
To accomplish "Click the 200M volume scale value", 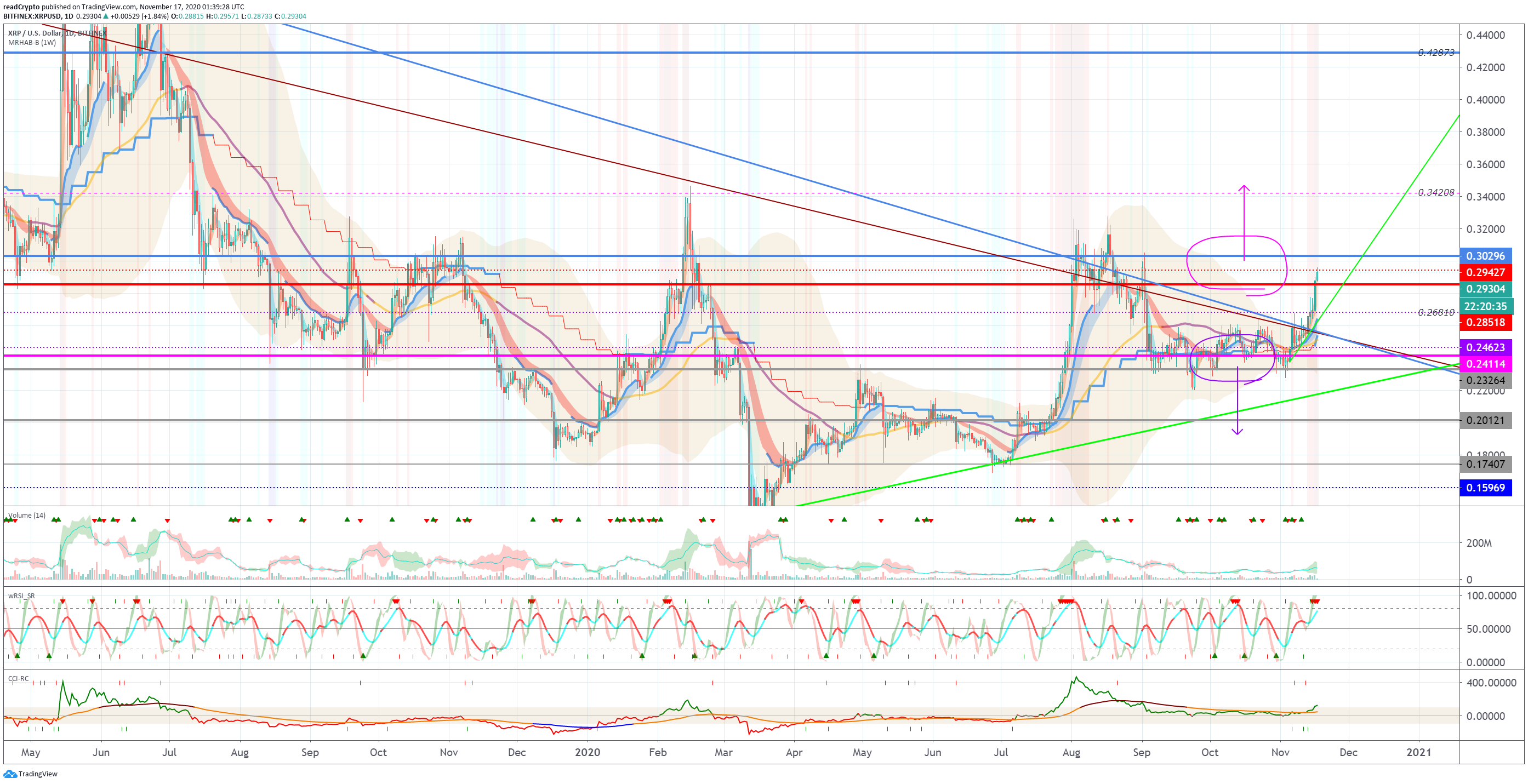I will (1479, 543).
